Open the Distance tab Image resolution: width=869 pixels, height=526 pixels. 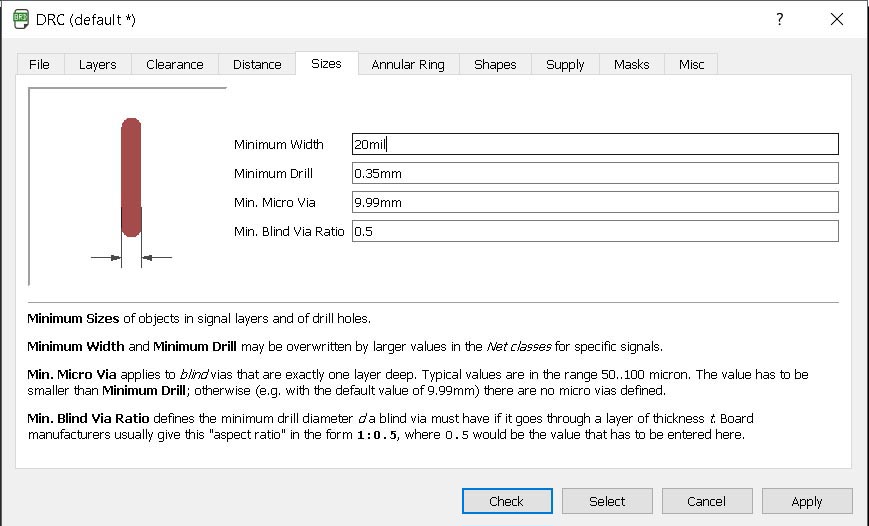click(x=257, y=64)
